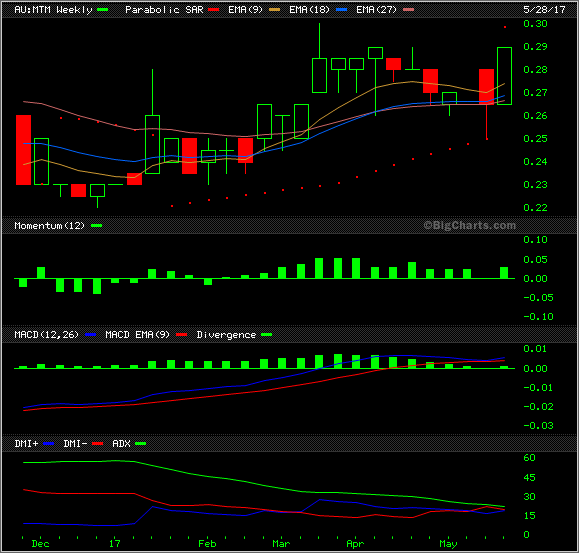The height and width of the screenshot is (553, 579).
Task: Click the last green candlestick of May
Action: pyautogui.click(x=504, y=76)
